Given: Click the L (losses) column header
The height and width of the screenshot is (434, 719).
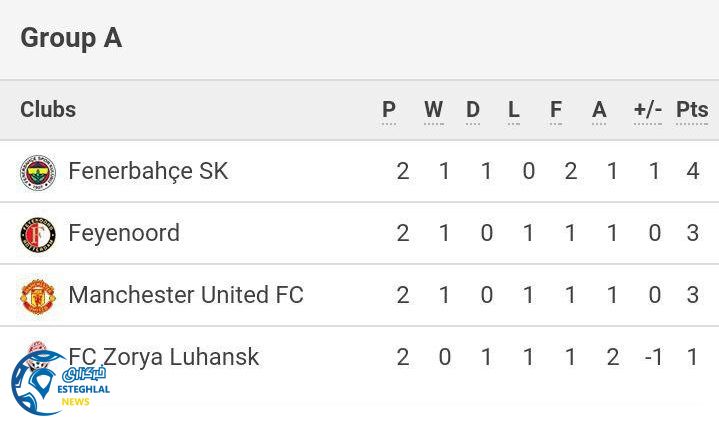Looking at the screenshot, I should point(514,110).
